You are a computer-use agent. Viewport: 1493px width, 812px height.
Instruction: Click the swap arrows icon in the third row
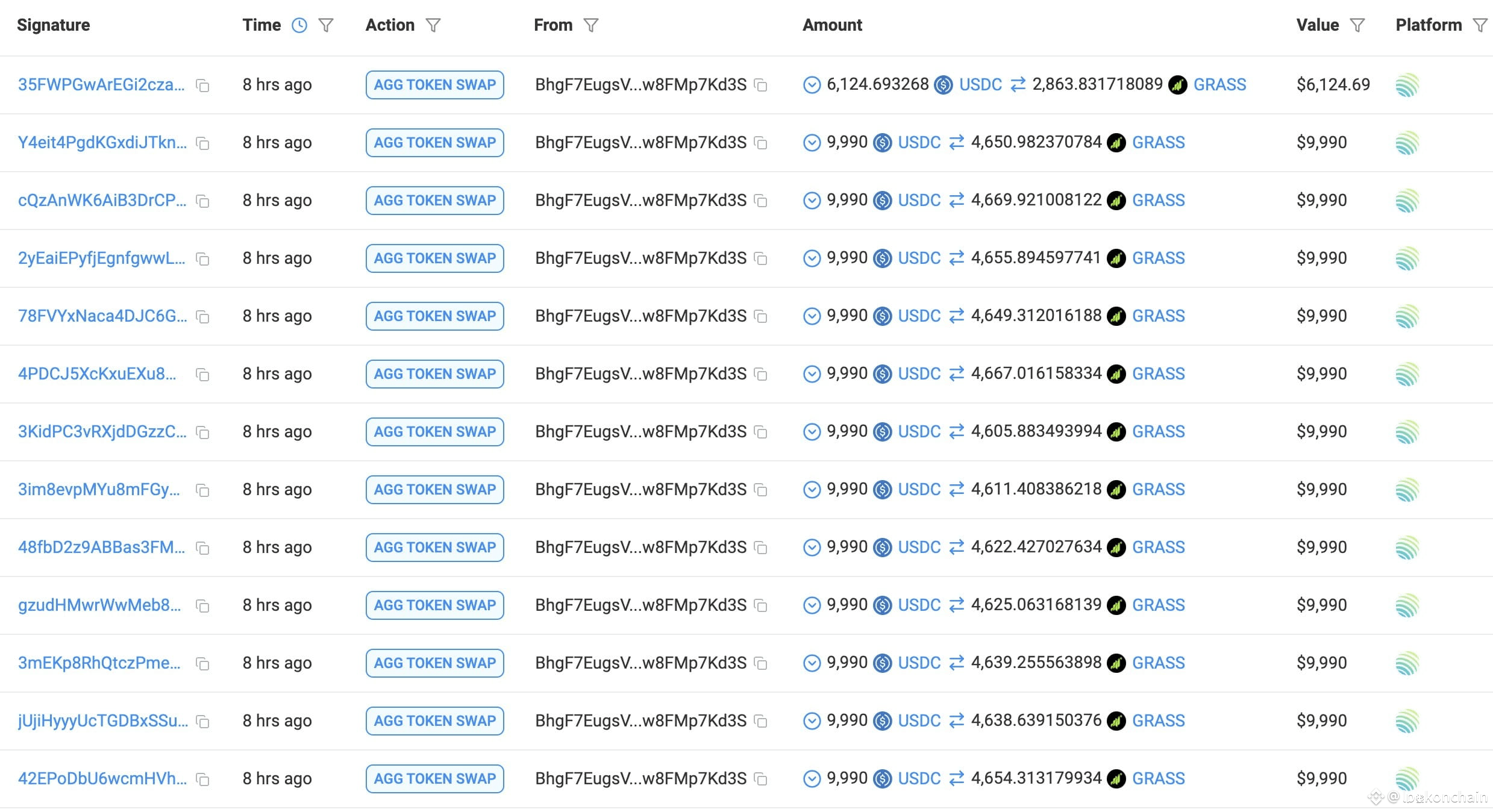click(956, 200)
